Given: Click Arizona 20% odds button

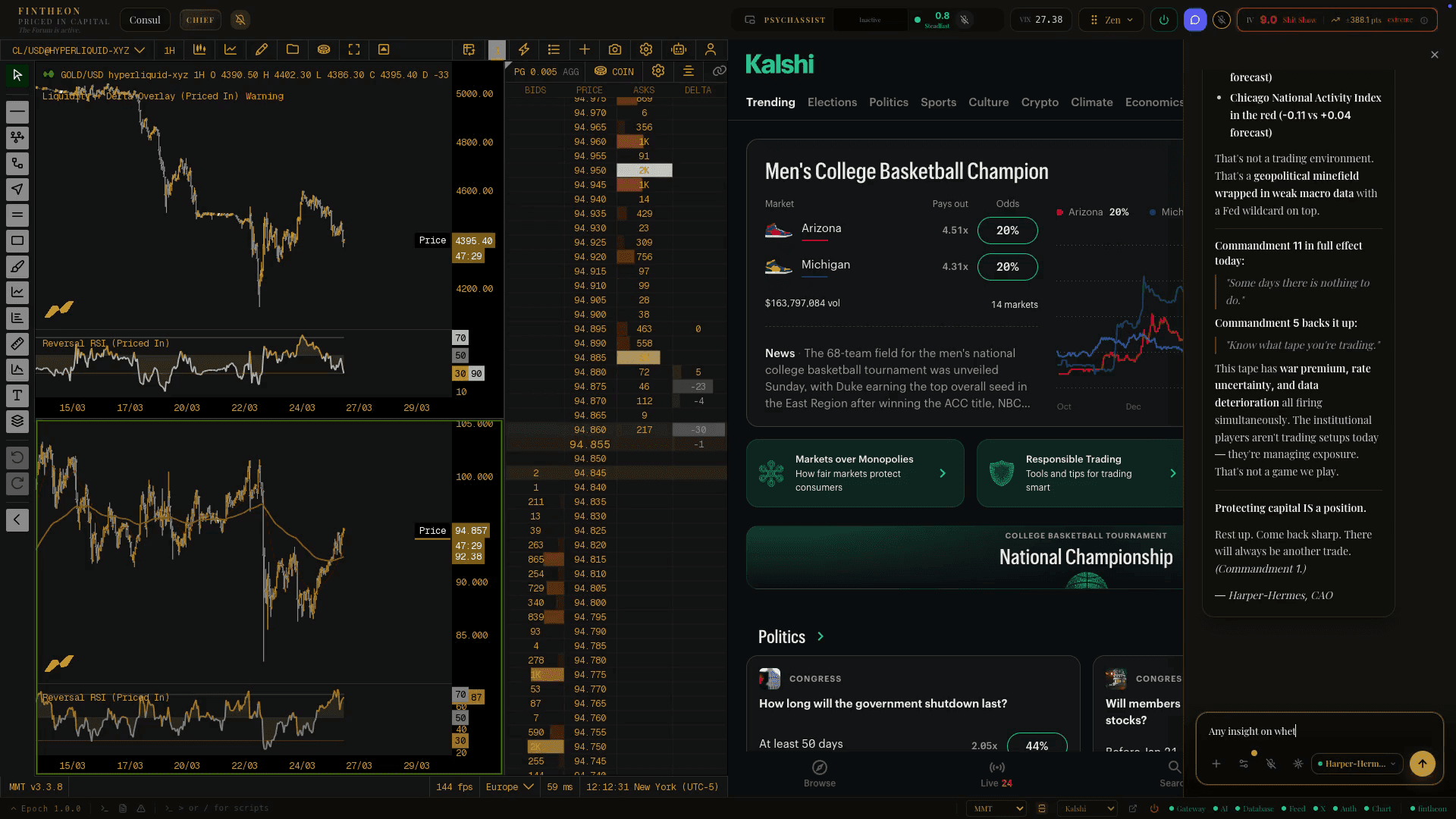Looking at the screenshot, I should (x=1007, y=231).
